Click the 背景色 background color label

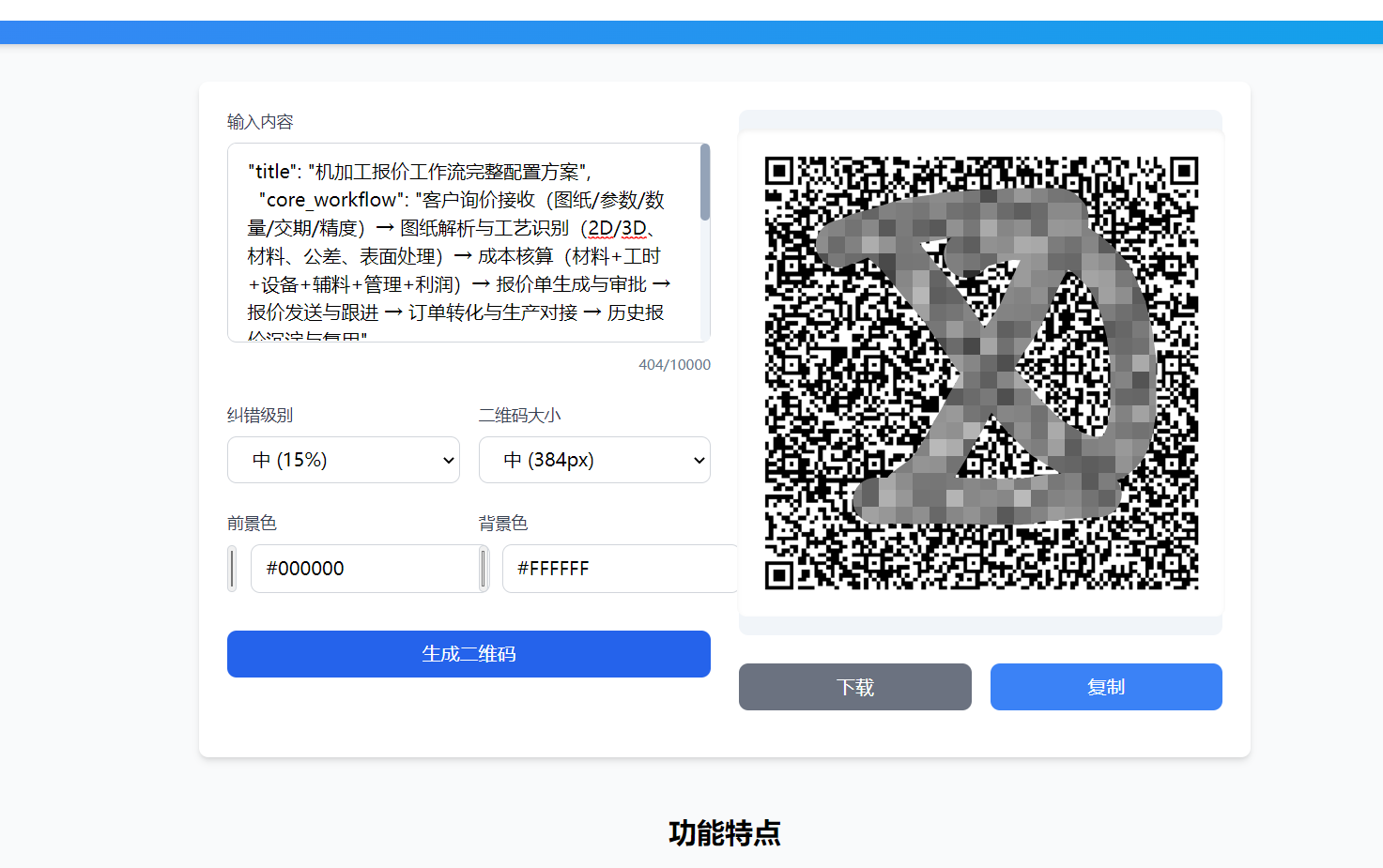(502, 523)
